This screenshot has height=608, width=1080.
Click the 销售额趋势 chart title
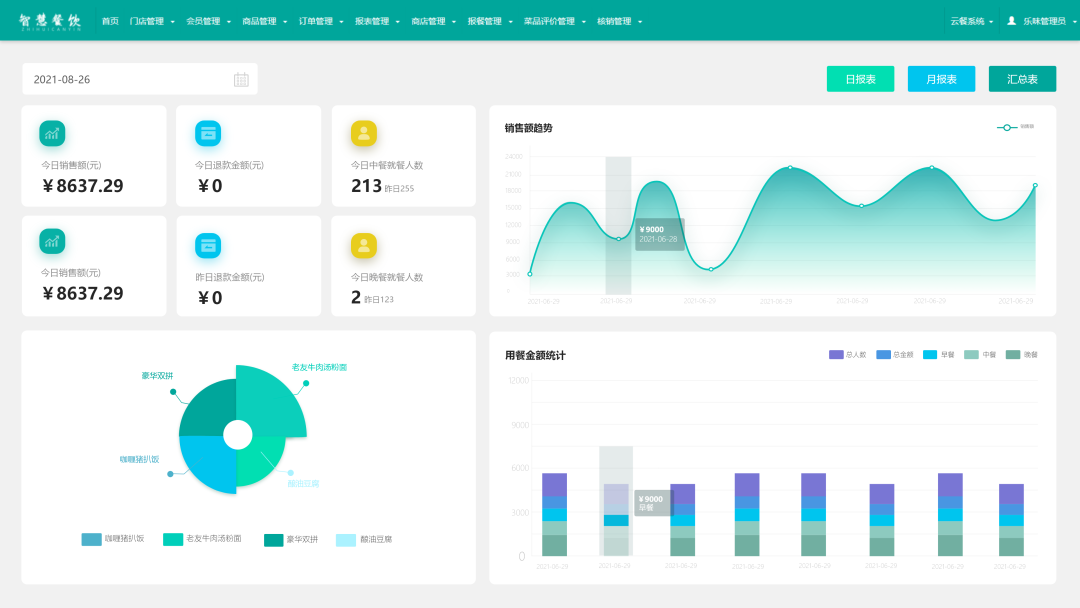(528, 128)
